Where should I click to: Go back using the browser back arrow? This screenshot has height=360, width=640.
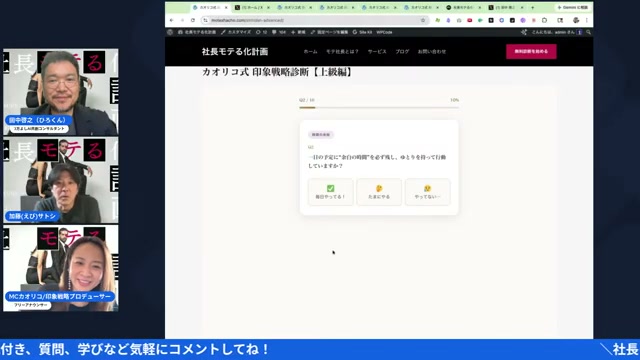(x=171, y=20)
